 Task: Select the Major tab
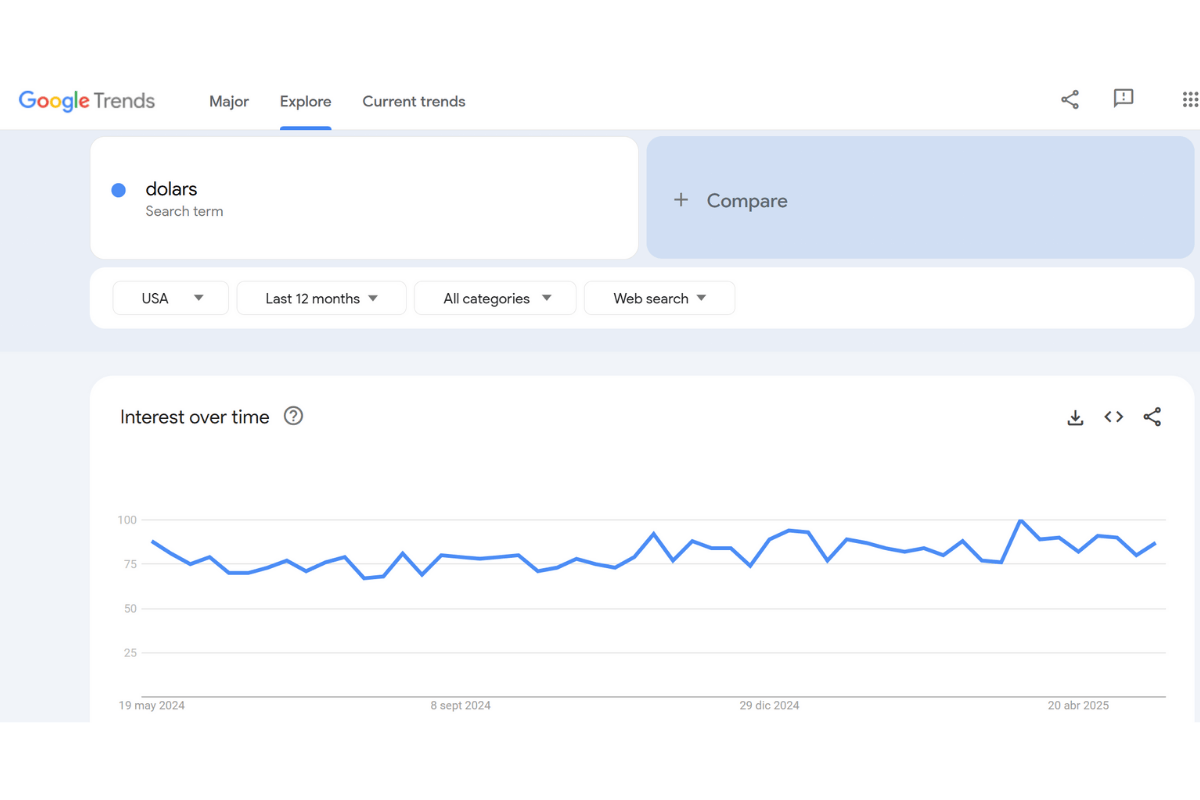tap(229, 101)
